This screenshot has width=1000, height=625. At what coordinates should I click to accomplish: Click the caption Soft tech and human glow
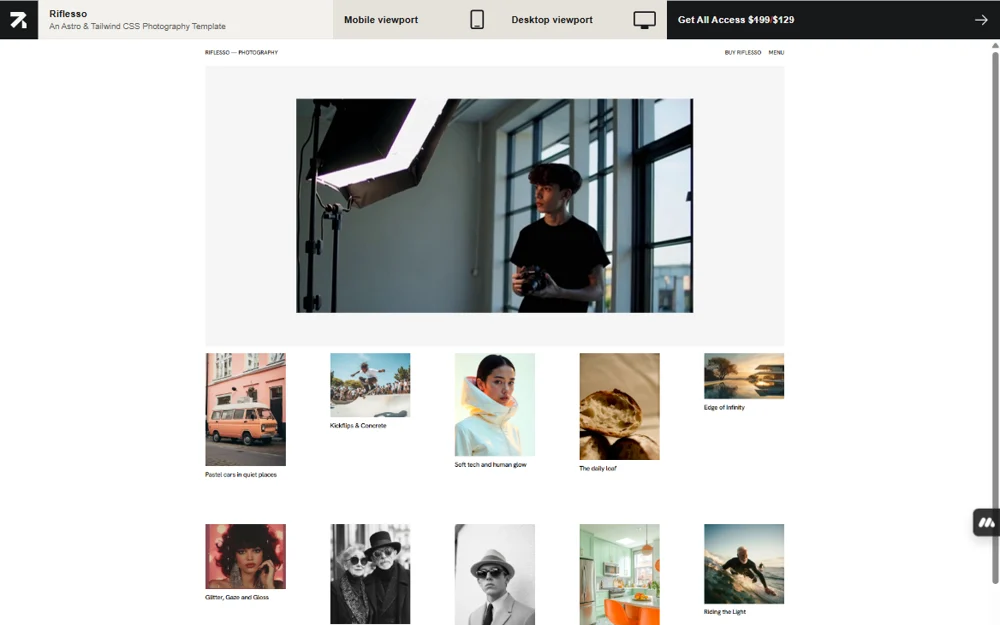[490, 464]
